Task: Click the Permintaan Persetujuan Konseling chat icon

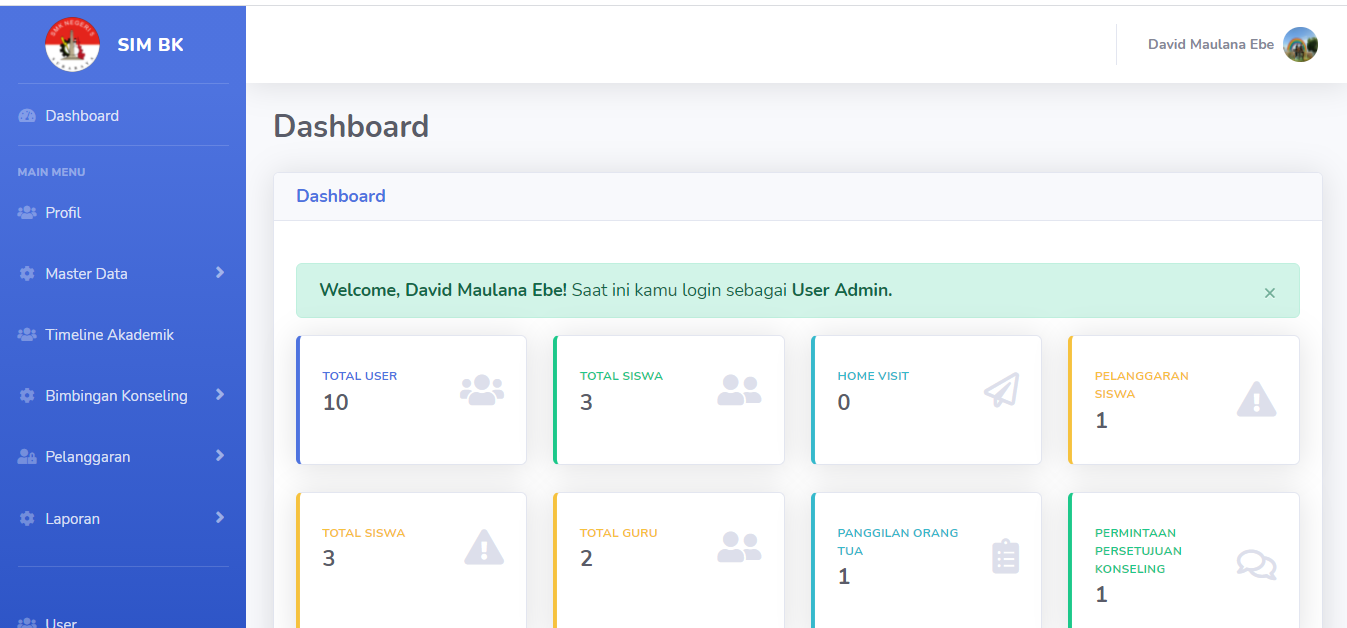Action: 1256,564
